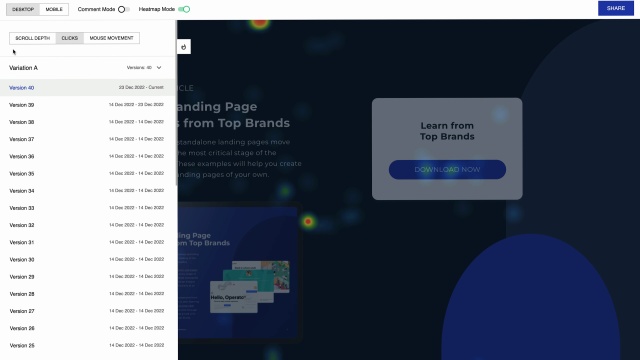
Task: Click the landing page ebook thumbnail
Action: (239, 271)
